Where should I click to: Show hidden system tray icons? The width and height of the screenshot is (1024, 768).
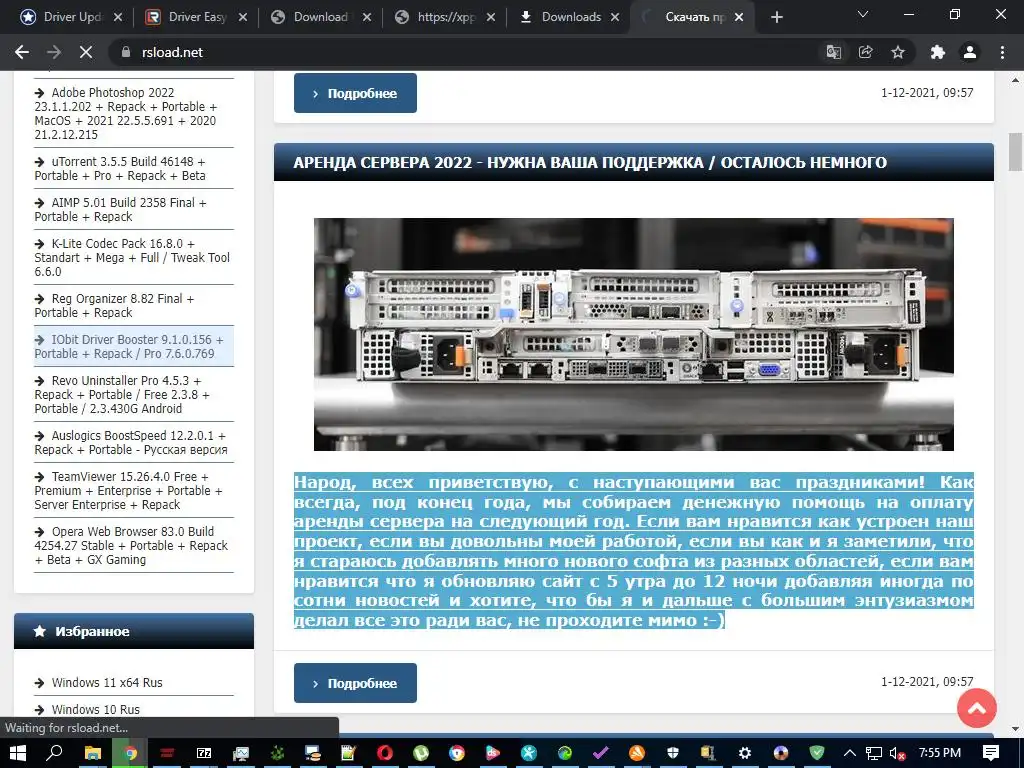(x=849, y=753)
